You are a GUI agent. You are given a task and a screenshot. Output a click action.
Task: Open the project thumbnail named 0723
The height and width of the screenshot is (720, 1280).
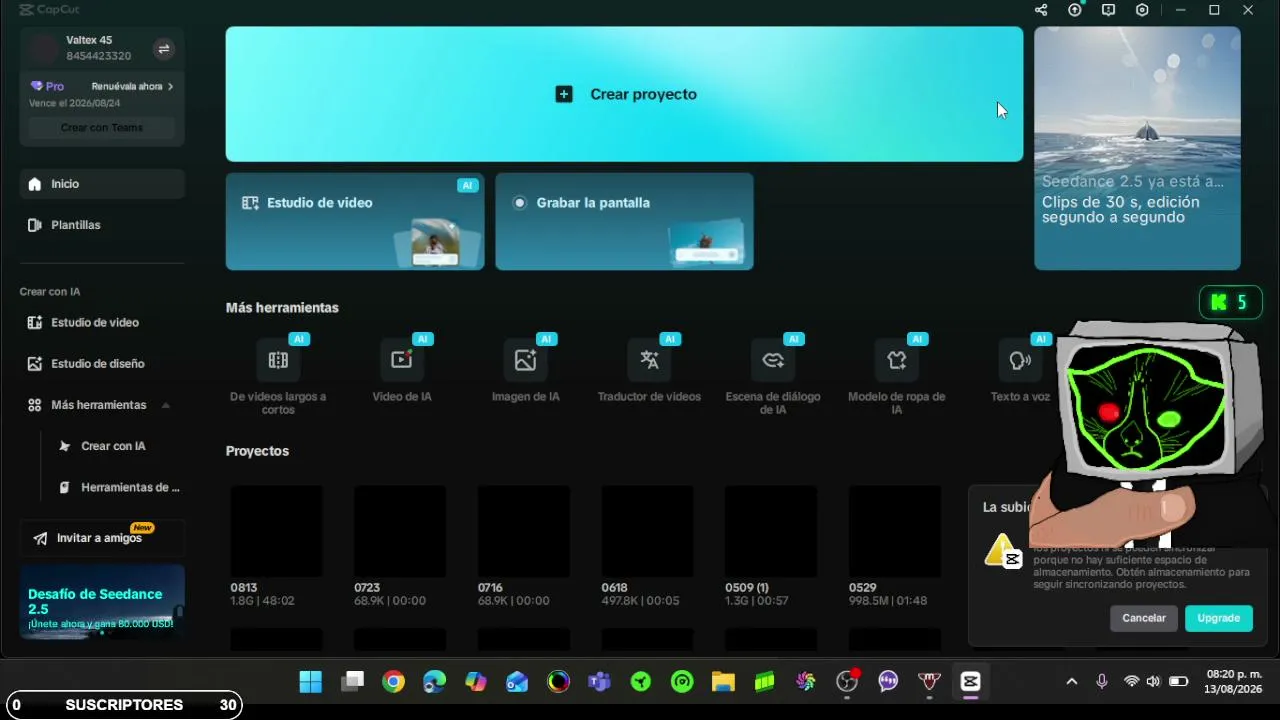[400, 531]
